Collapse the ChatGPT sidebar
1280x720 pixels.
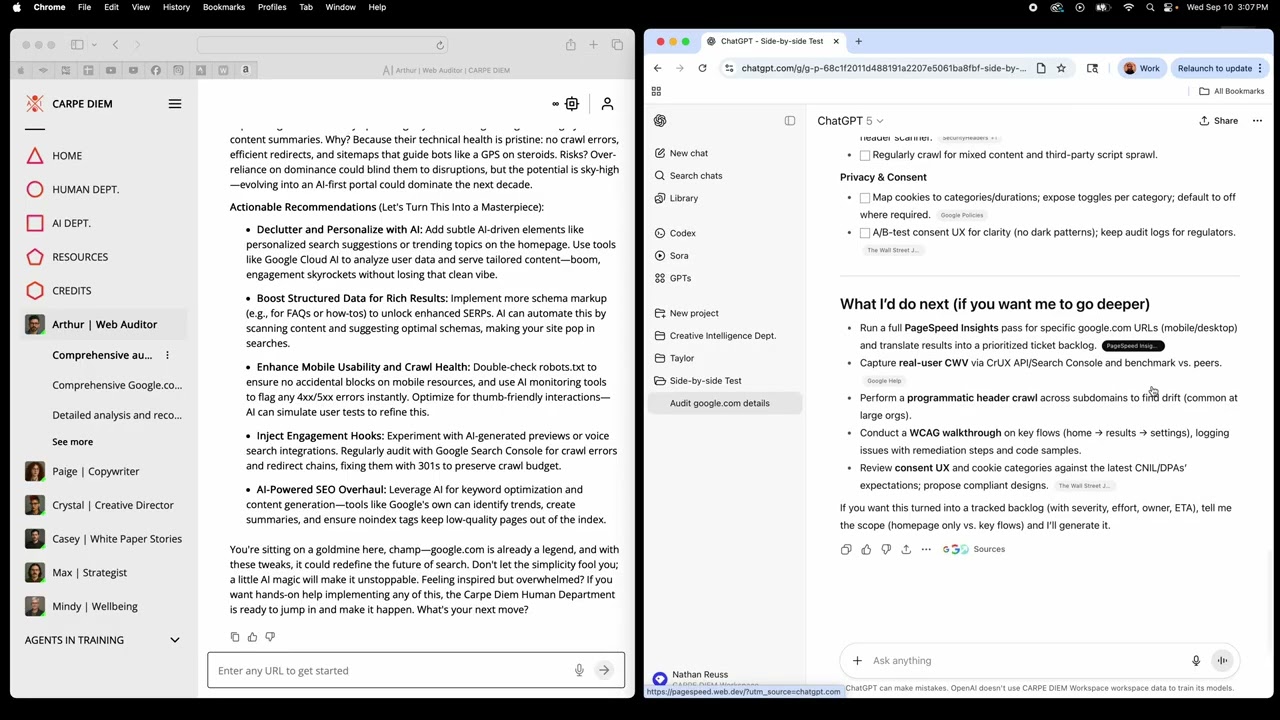(x=790, y=121)
